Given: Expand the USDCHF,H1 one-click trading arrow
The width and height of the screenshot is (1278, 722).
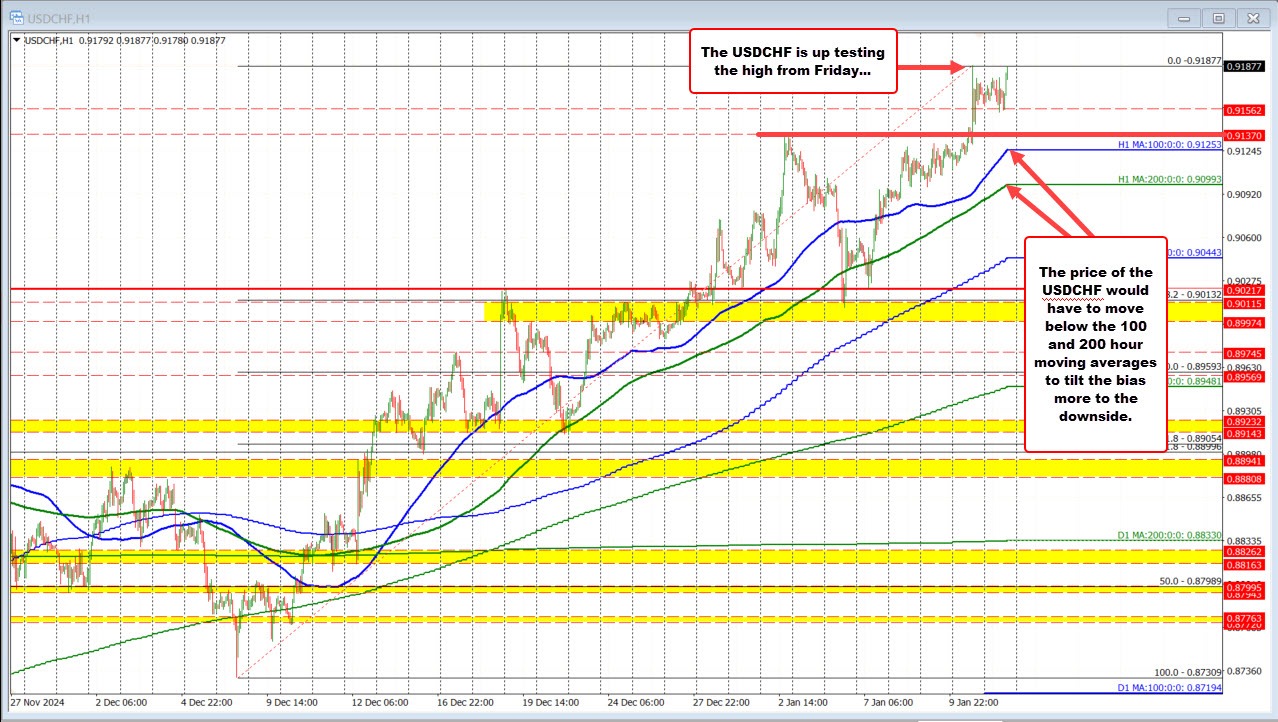Looking at the screenshot, I should pyautogui.click(x=14, y=40).
